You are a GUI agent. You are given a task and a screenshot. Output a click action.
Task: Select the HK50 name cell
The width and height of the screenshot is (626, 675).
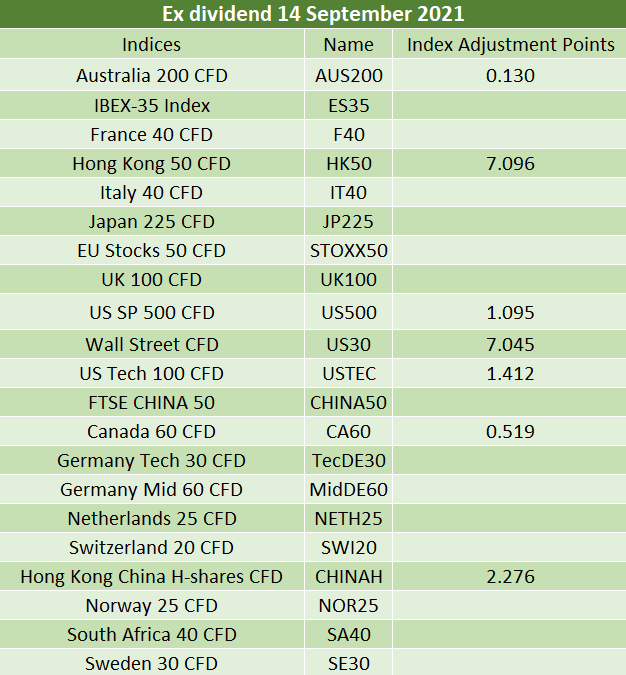(x=348, y=164)
